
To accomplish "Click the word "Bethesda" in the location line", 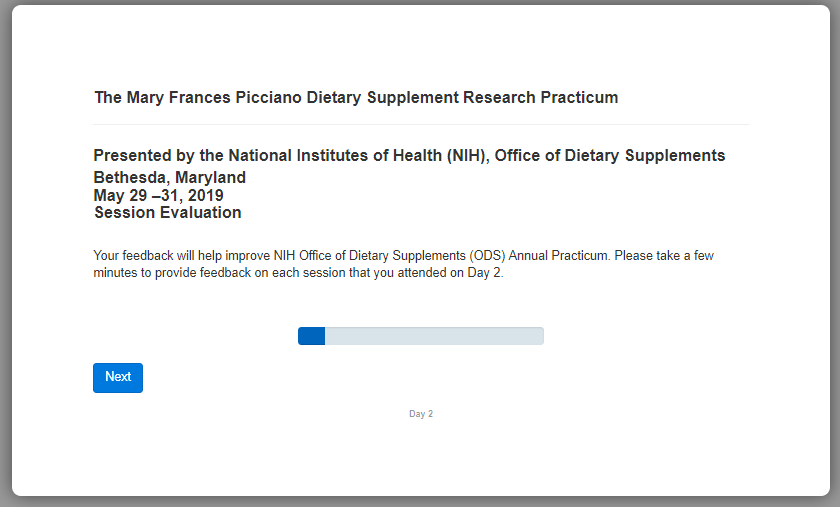I will pos(128,178).
